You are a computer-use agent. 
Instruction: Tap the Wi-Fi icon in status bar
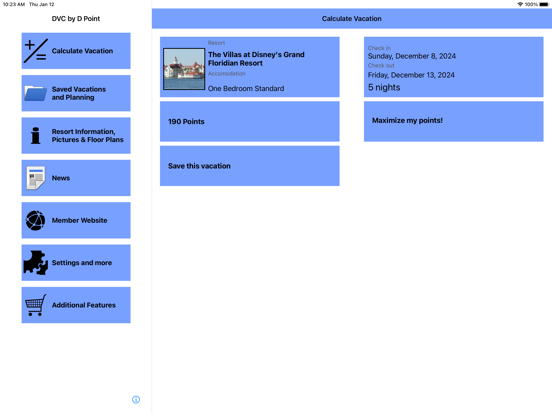point(520,4)
